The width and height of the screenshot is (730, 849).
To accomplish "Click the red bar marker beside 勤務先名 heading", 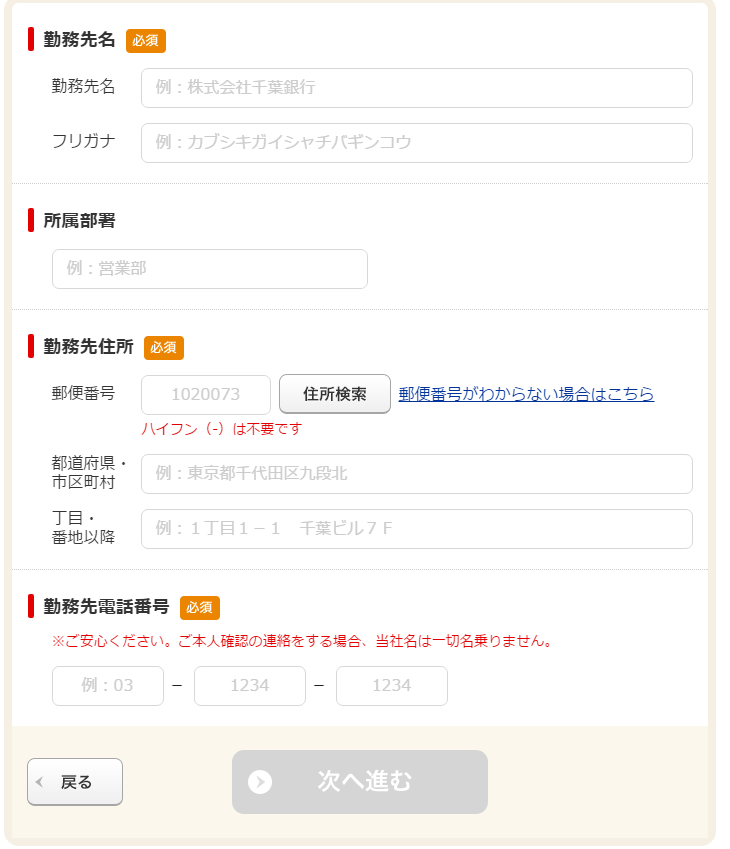I will coord(29,42).
